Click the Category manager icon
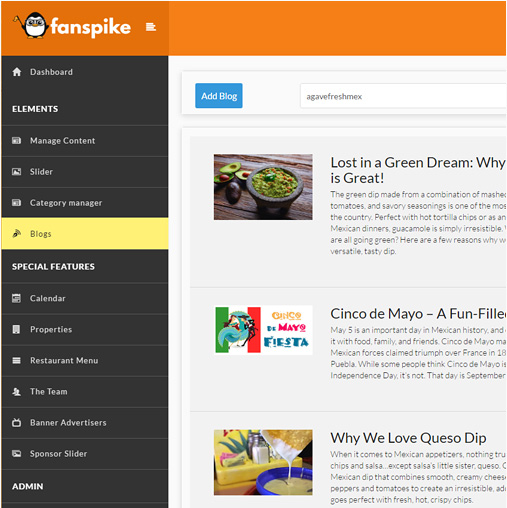The height and width of the screenshot is (508, 507). point(17,203)
